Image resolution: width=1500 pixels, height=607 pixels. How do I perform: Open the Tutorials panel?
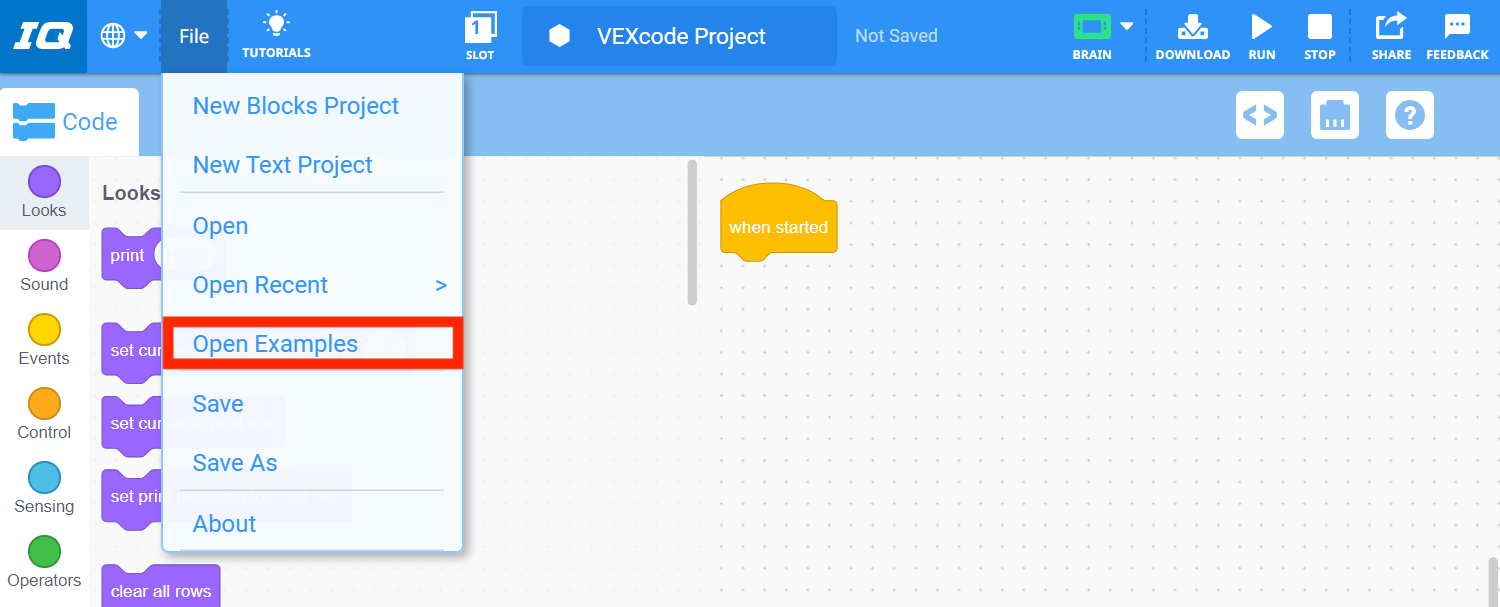(x=276, y=36)
